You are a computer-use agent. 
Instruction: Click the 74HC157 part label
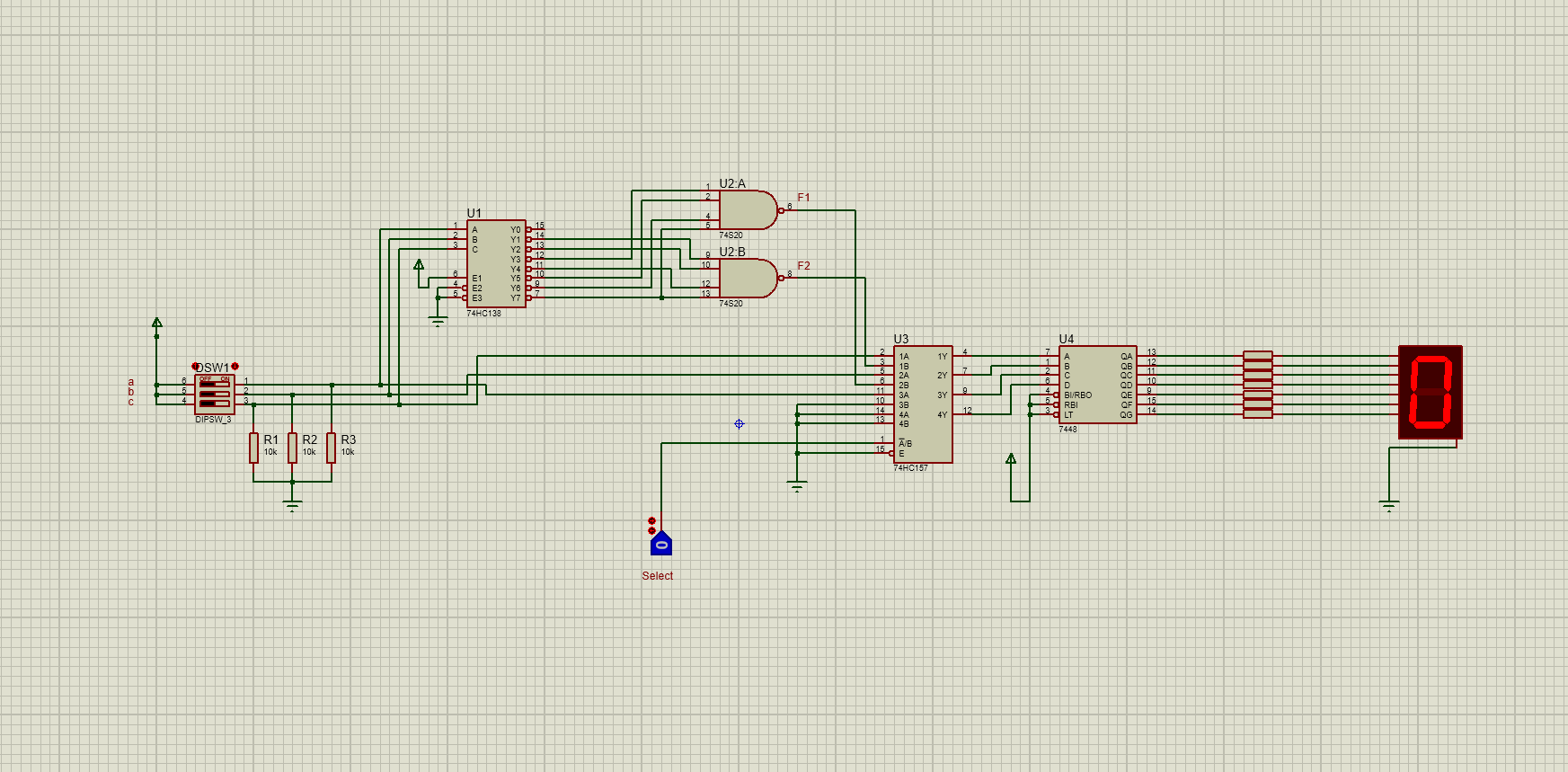[910, 468]
